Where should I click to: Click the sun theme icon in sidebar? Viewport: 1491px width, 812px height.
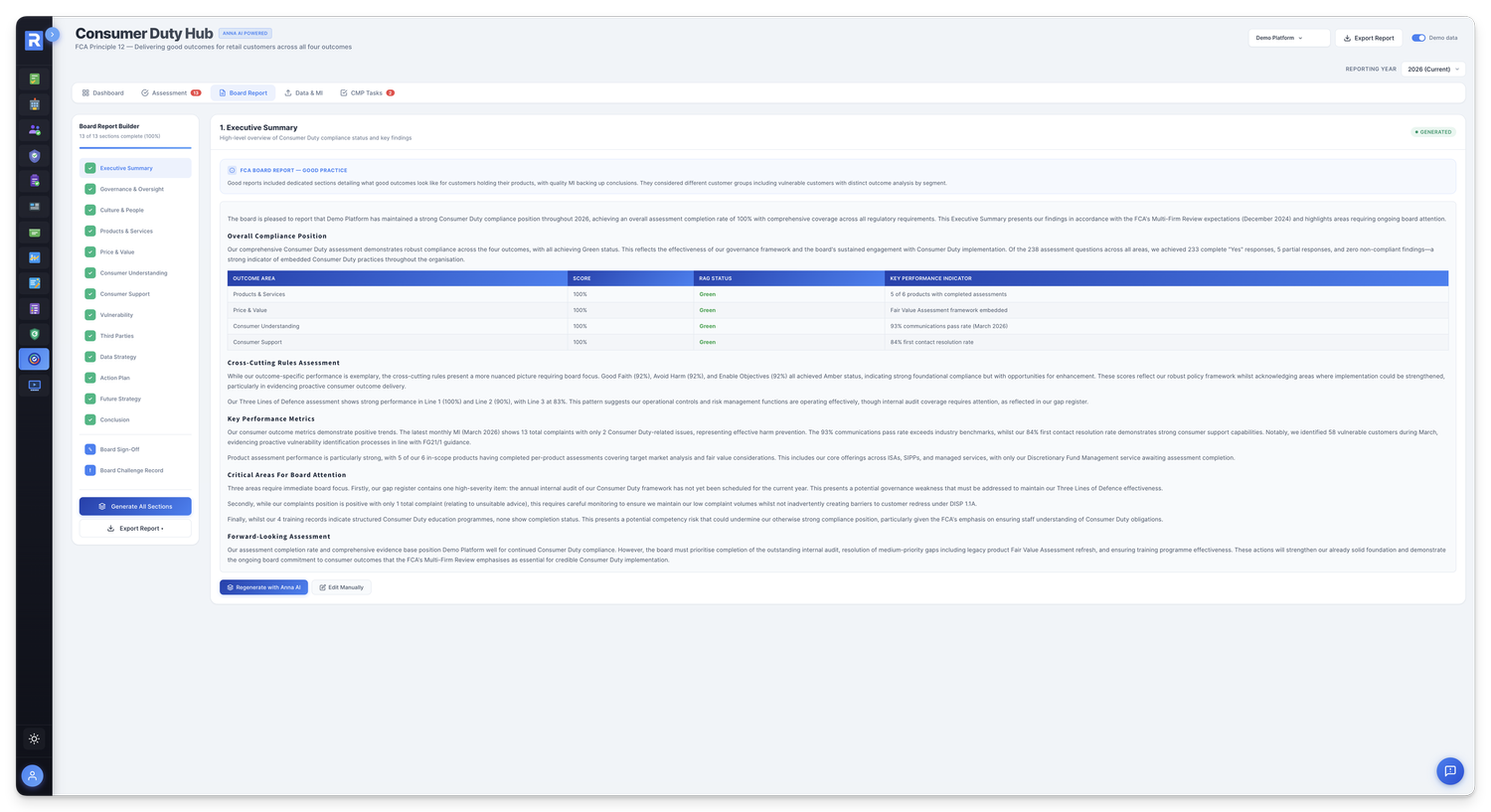click(x=34, y=738)
